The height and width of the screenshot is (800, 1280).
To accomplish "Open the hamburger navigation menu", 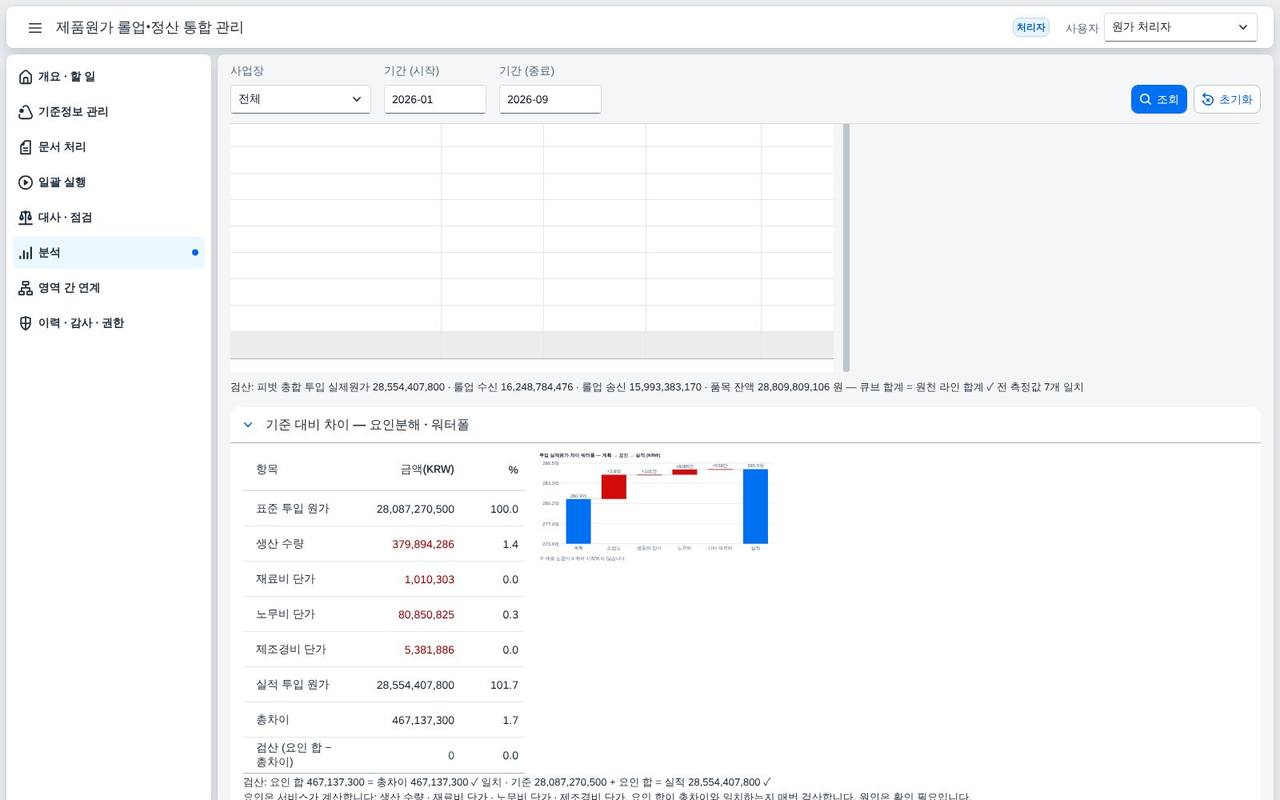I will point(35,28).
